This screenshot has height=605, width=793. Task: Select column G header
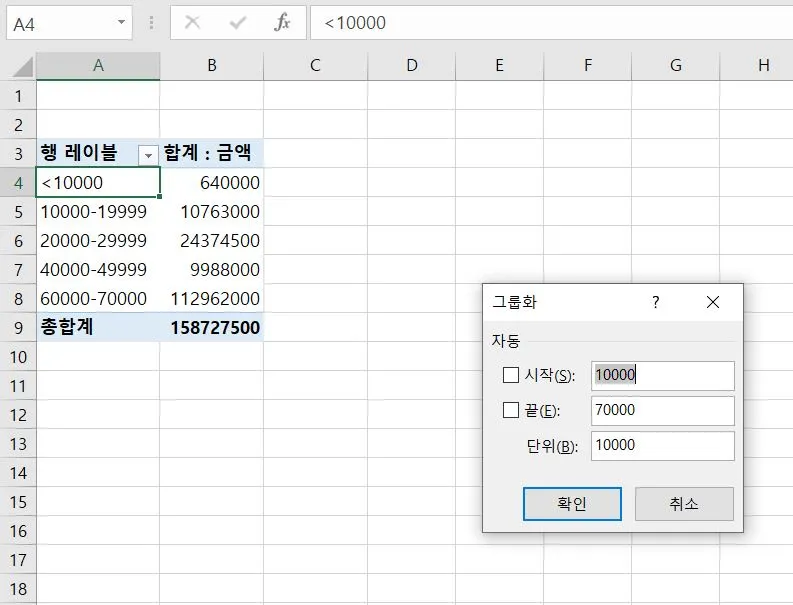(676, 66)
